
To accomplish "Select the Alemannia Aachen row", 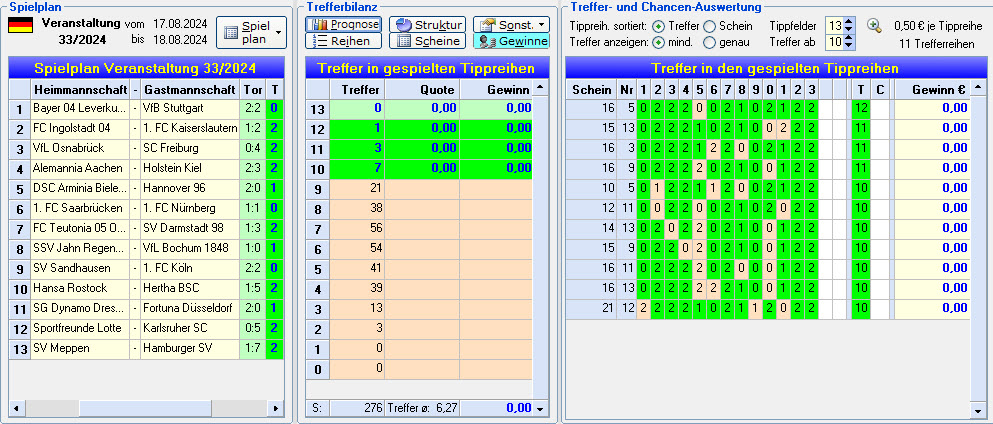I will coord(146,168).
